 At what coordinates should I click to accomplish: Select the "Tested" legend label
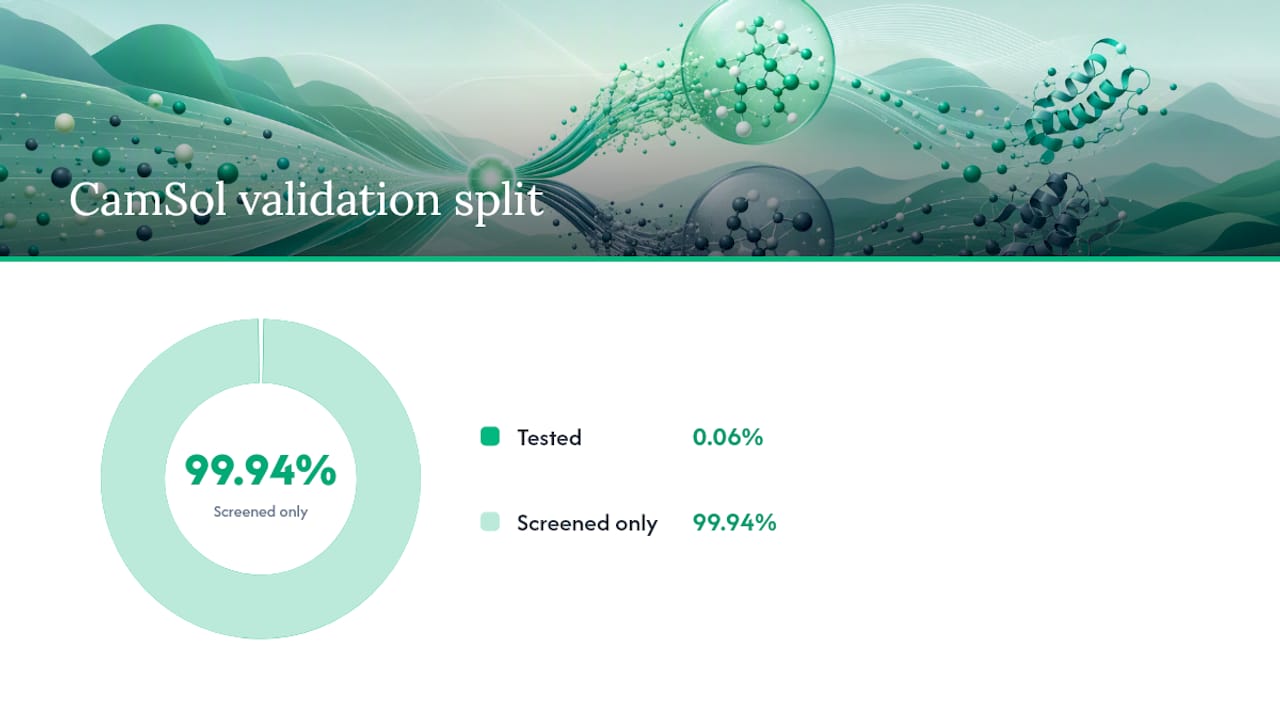pyautogui.click(x=549, y=437)
